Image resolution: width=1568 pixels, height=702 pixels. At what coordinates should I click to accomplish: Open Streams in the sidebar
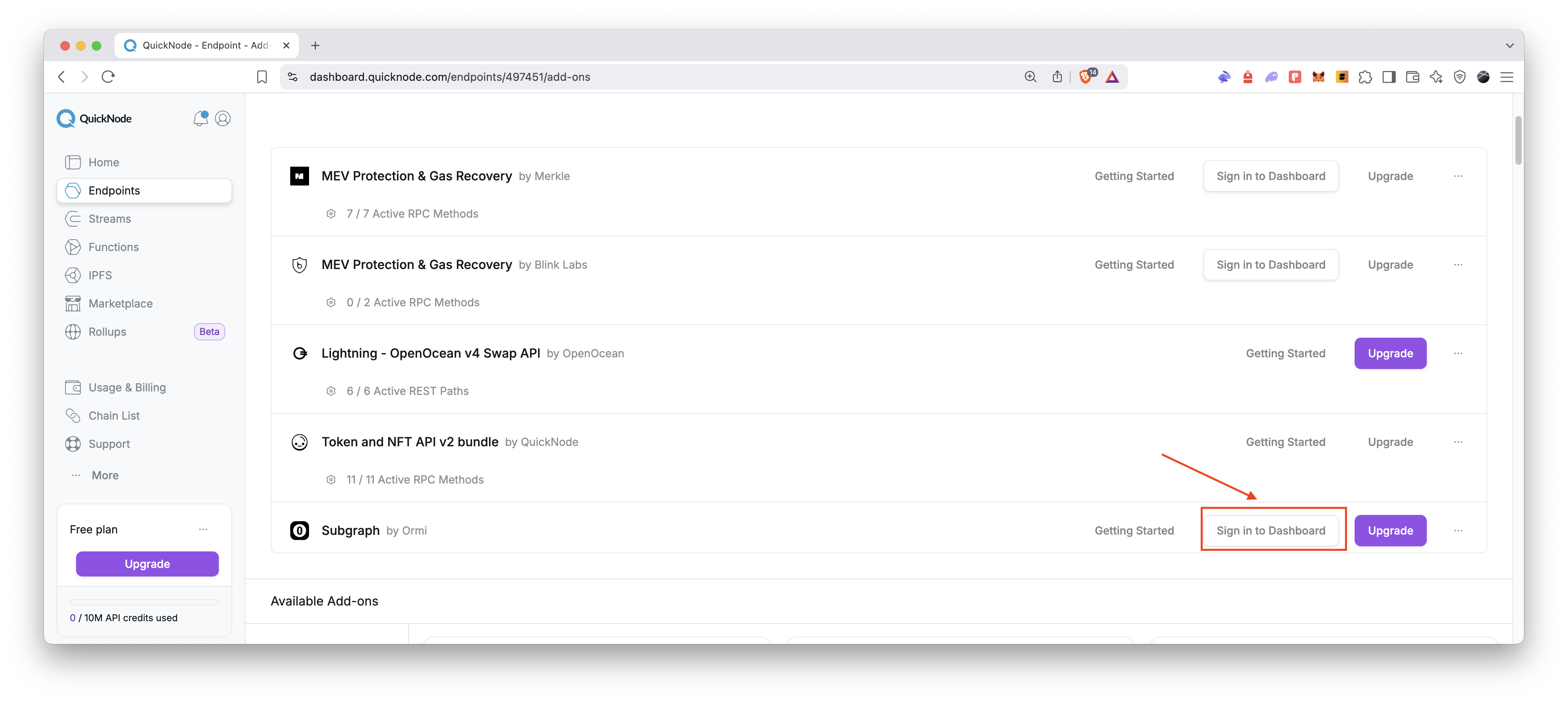(144, 218)
